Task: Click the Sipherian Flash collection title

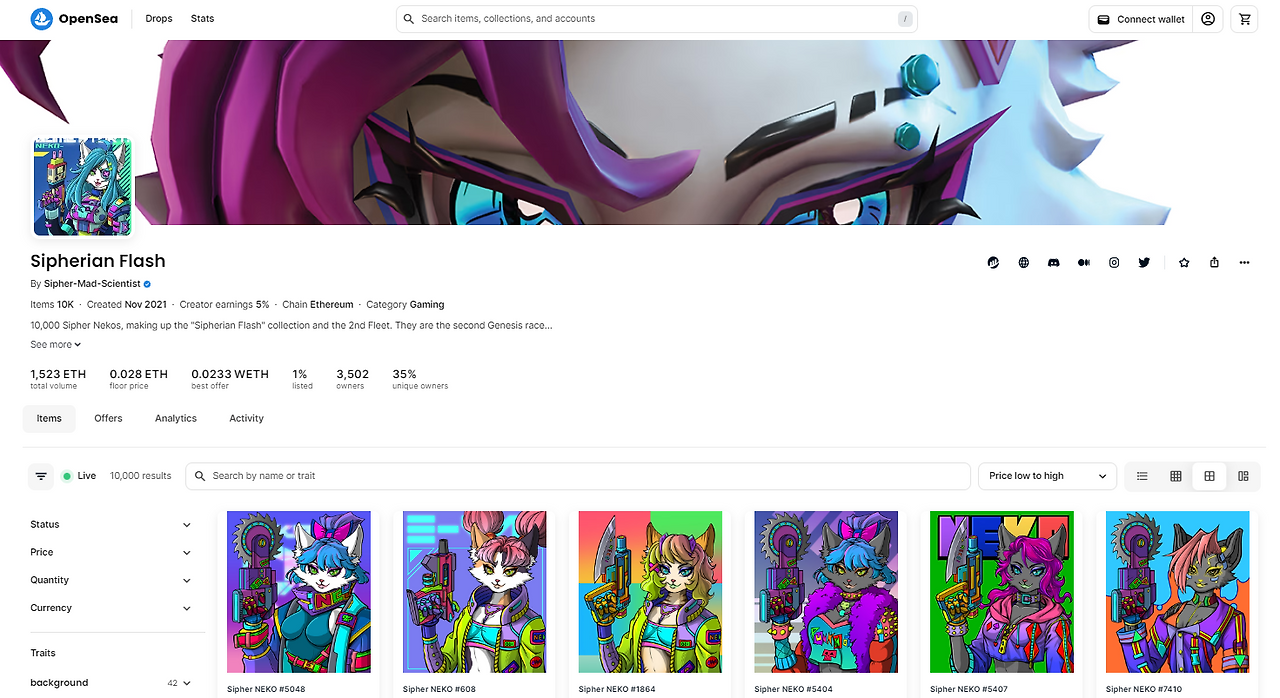Action: point(98,261)
